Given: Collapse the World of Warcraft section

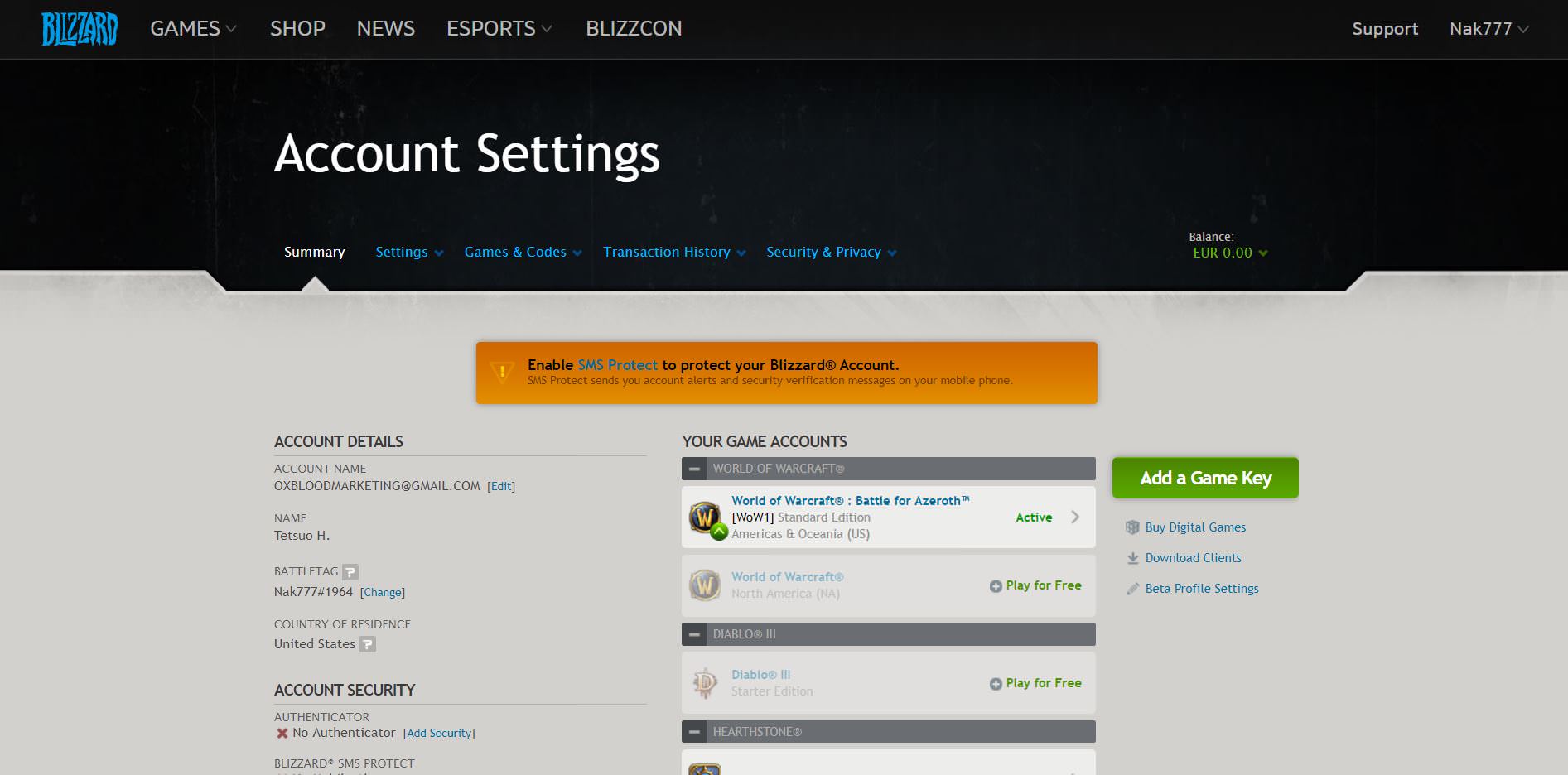Looking at the screenshot, I should point(694,469).
